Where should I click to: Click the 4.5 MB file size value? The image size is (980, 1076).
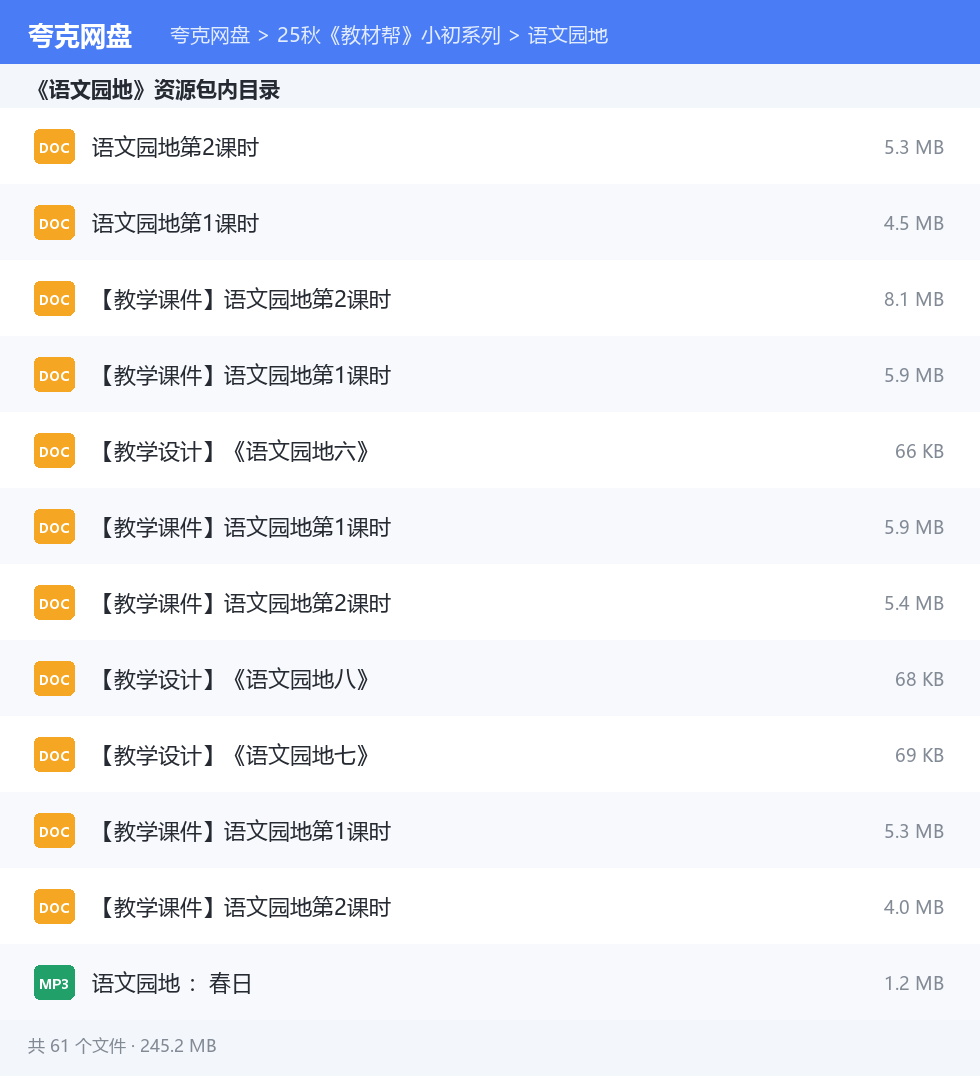[x=913, y=223]
